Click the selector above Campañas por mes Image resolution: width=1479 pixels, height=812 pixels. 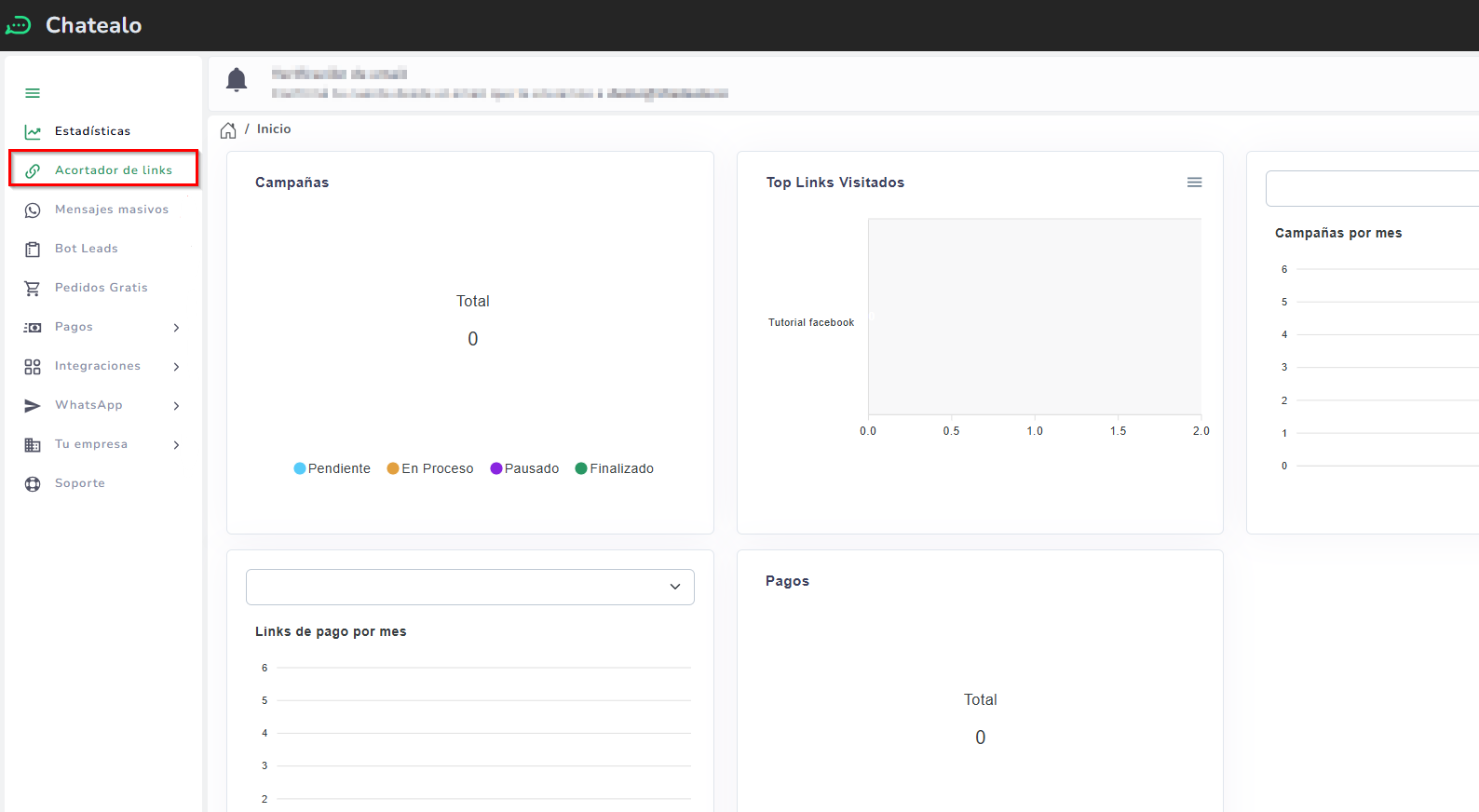1371,189
